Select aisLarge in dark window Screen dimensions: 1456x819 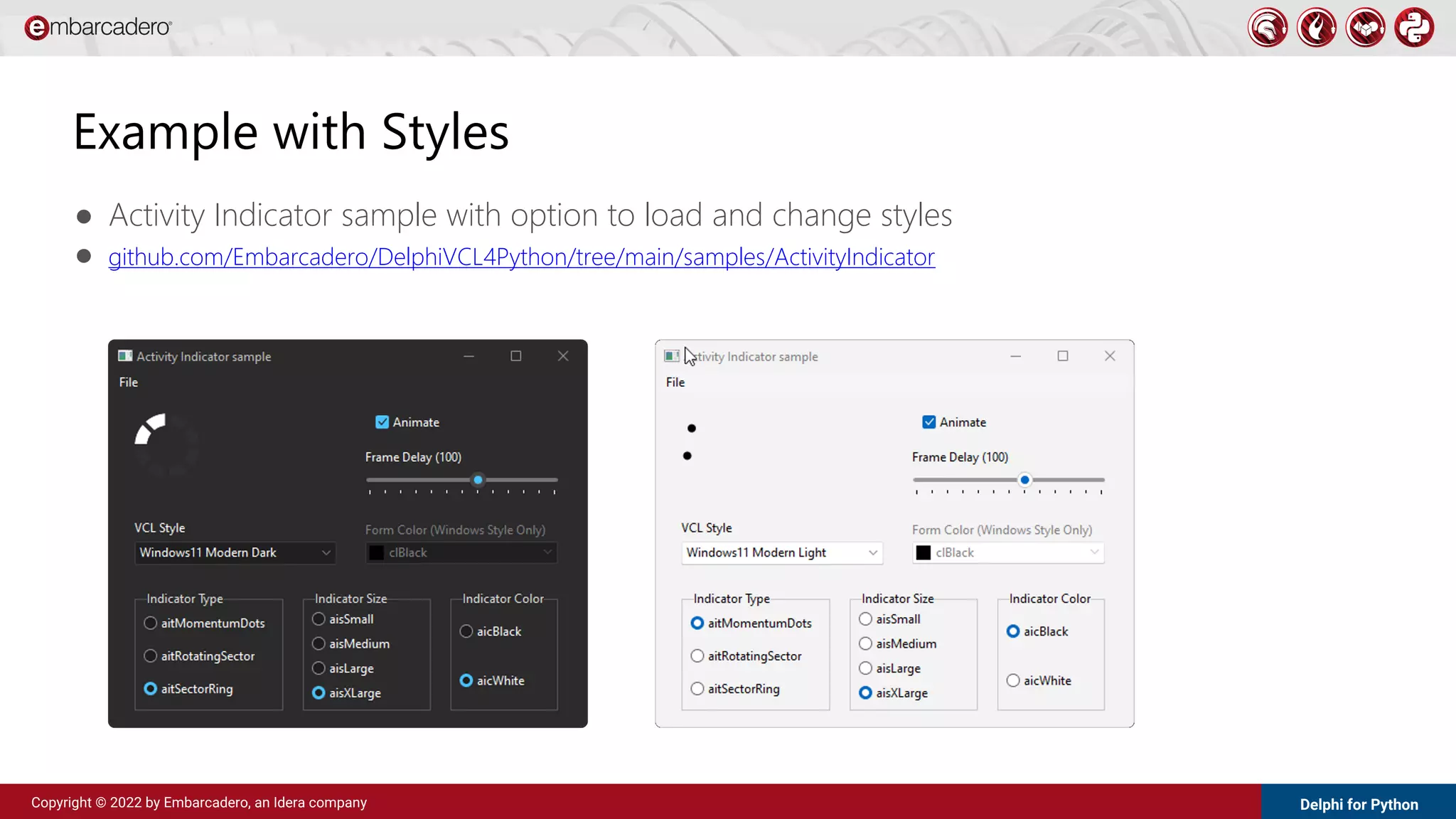(x=343, y=668)
